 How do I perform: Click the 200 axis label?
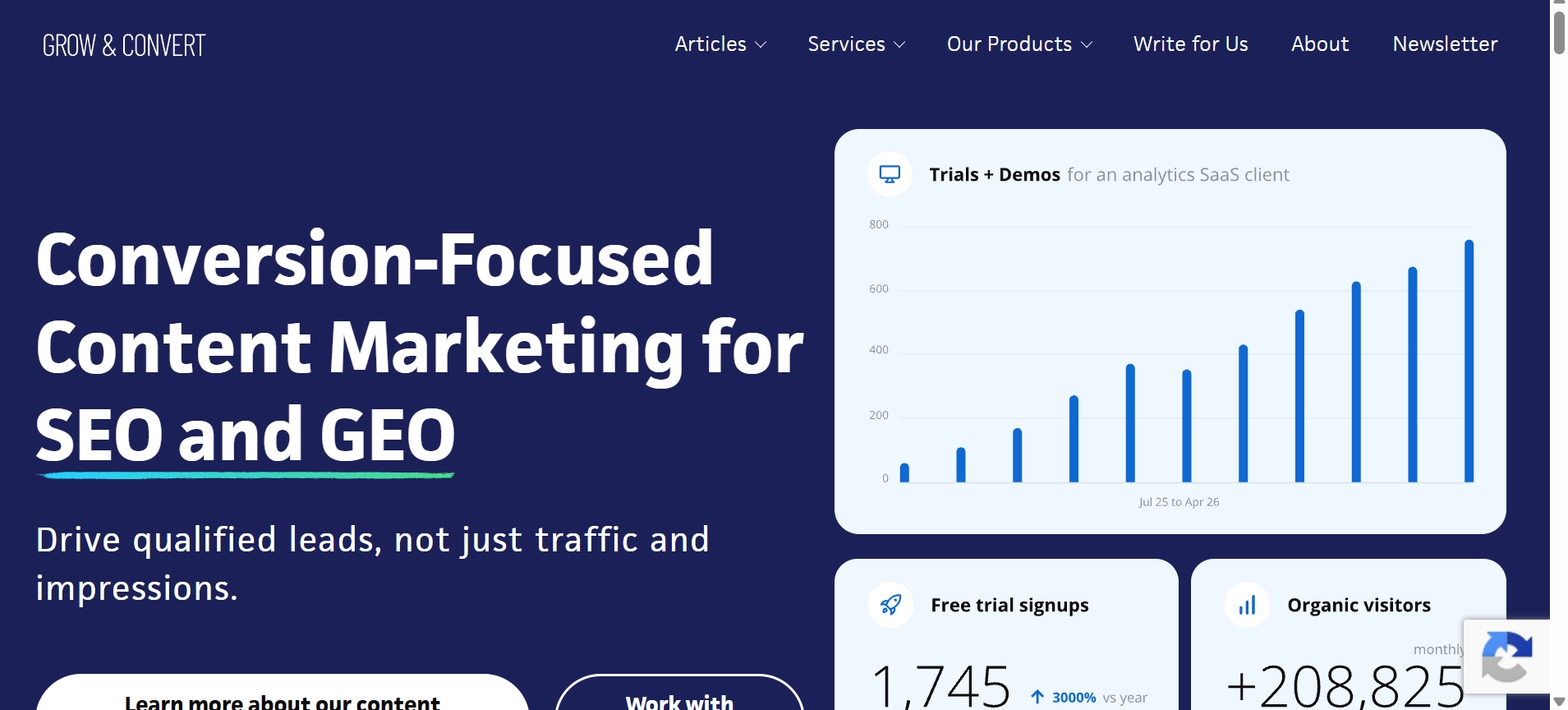(x=879, y=415)
